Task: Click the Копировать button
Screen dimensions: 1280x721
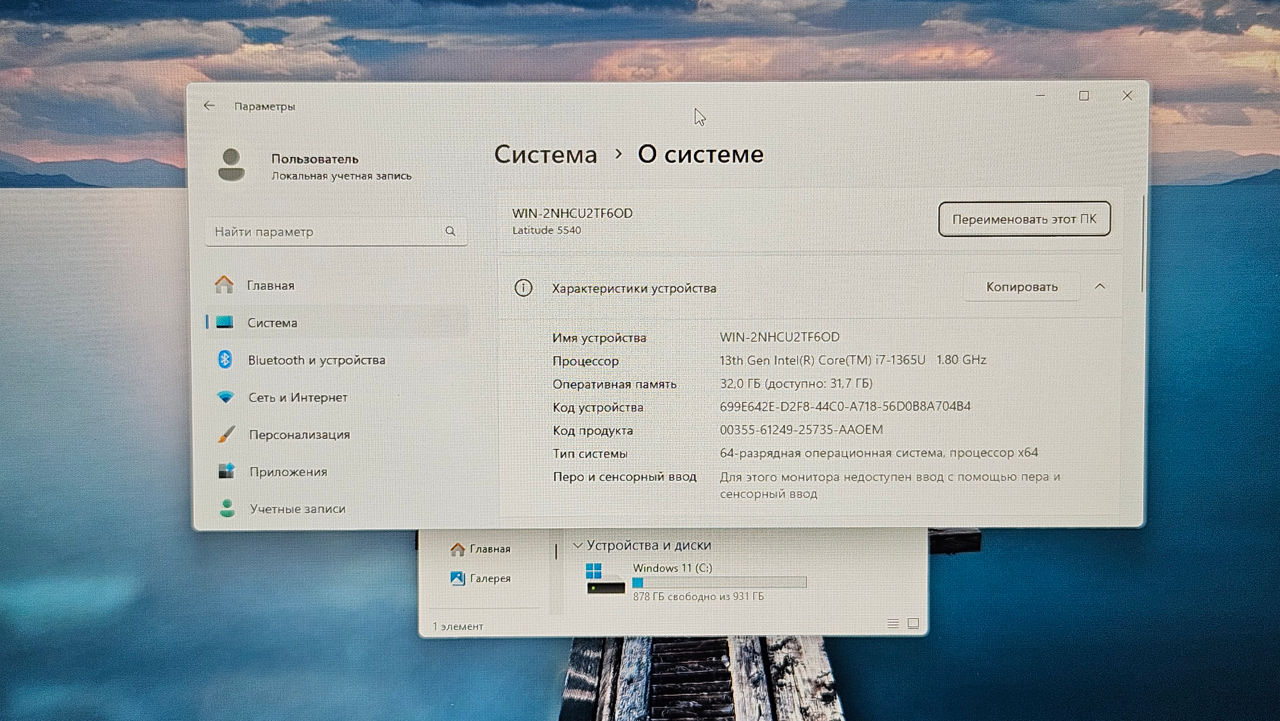Action: pyautogui.click(x=1021, y=287)
